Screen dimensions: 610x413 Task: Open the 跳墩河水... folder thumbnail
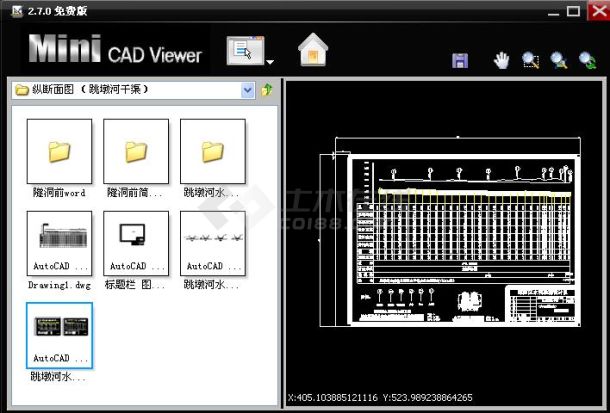(x=213, y=151)
